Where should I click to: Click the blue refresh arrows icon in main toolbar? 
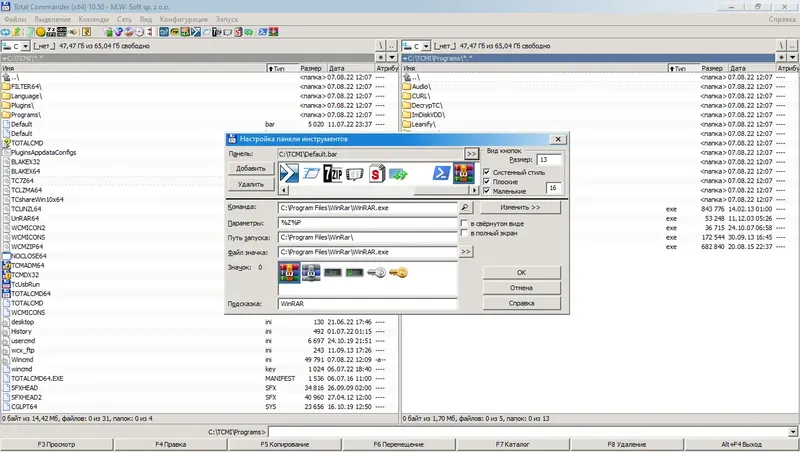click(5, 32)
